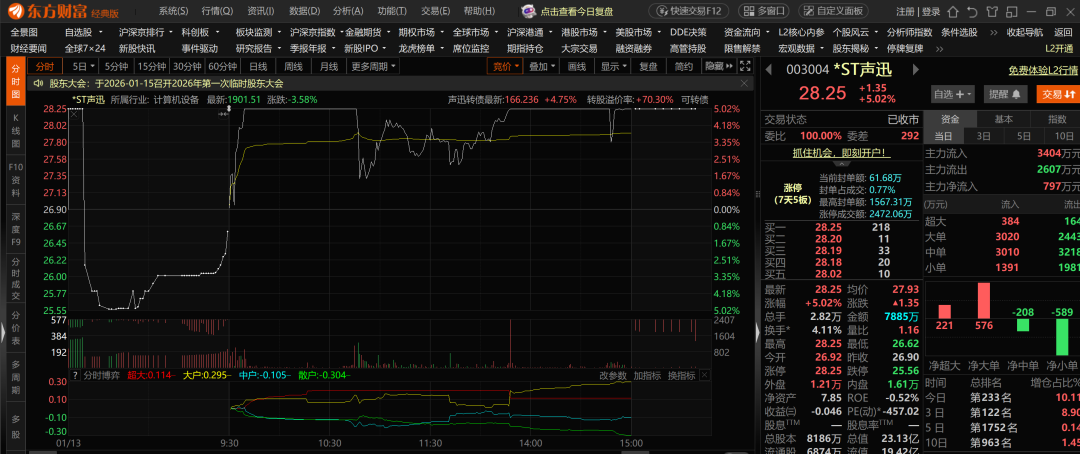Image resolution: width=1080 pixels, height=454 pixels.
Task: Switch to the 指数 tab
Action: (x=1057, y=118)
